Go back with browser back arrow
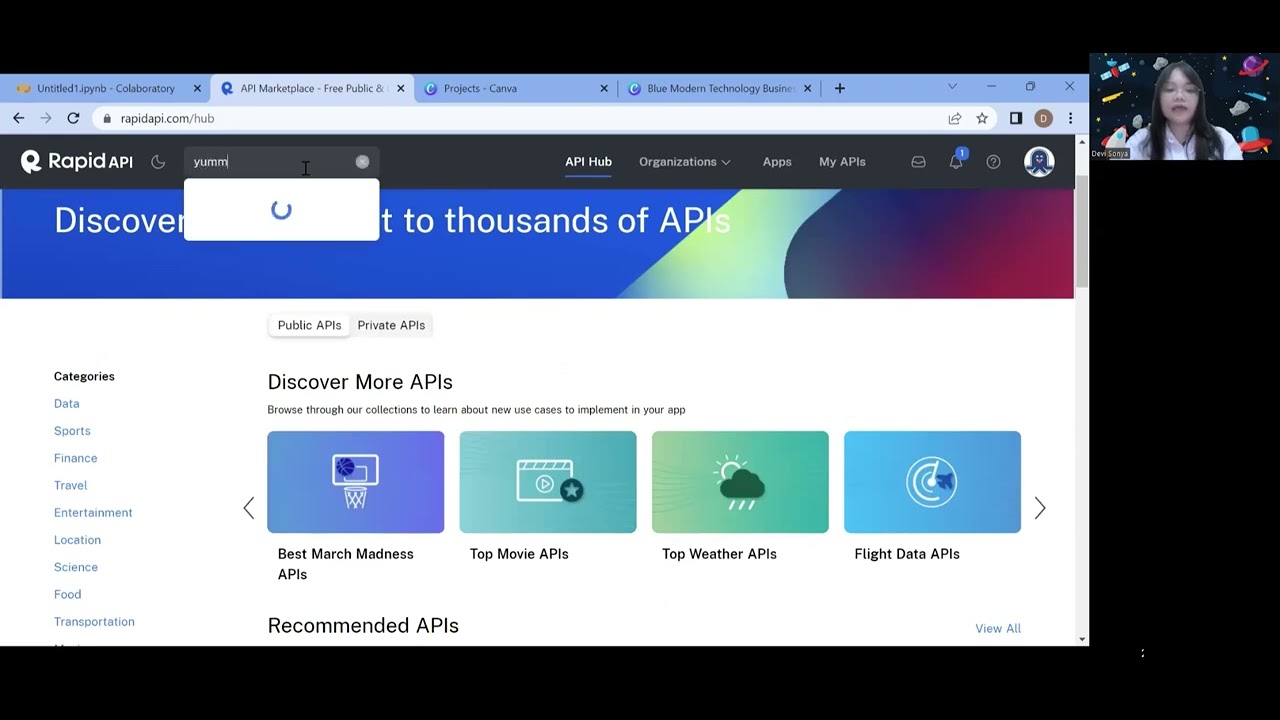Image resolution: width=1280 pixels, height=720 pixels. (19, 118)
